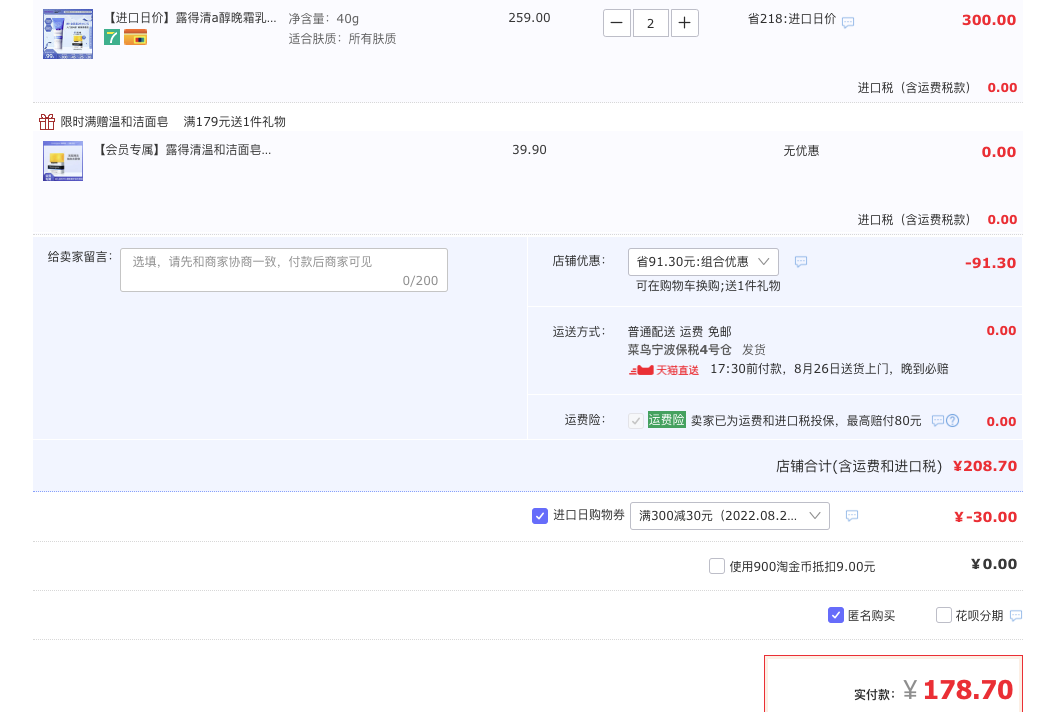The image size is (1052, 712).
Task: Enable 使用900淘金币抵扣9.00元 checkbox
Action: [x=717, y=566]
